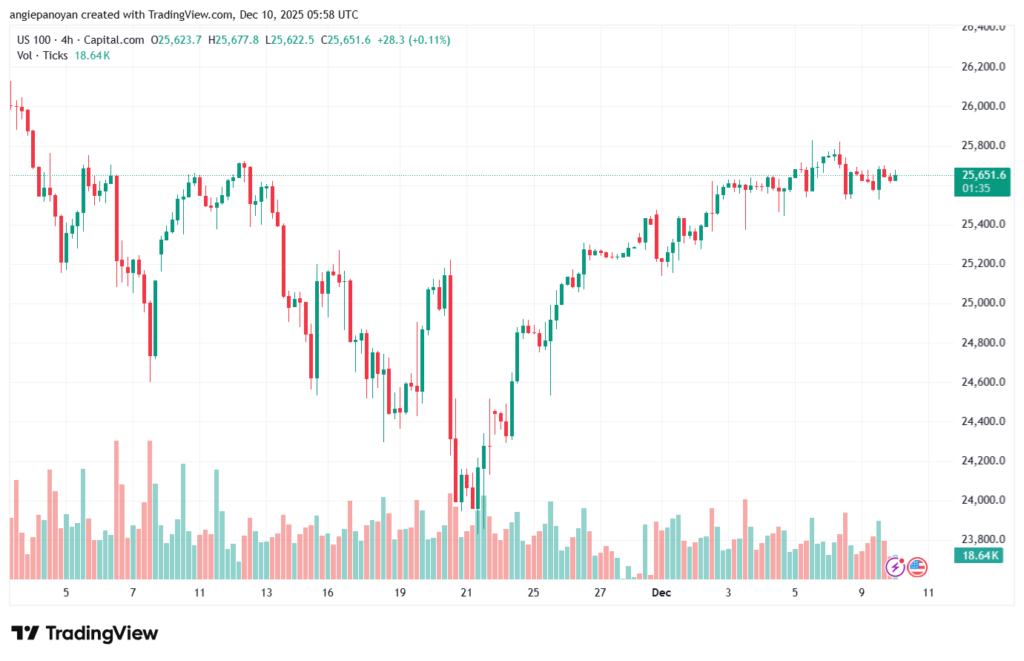Click the 5 date at left of time axis

click(66, 593)
